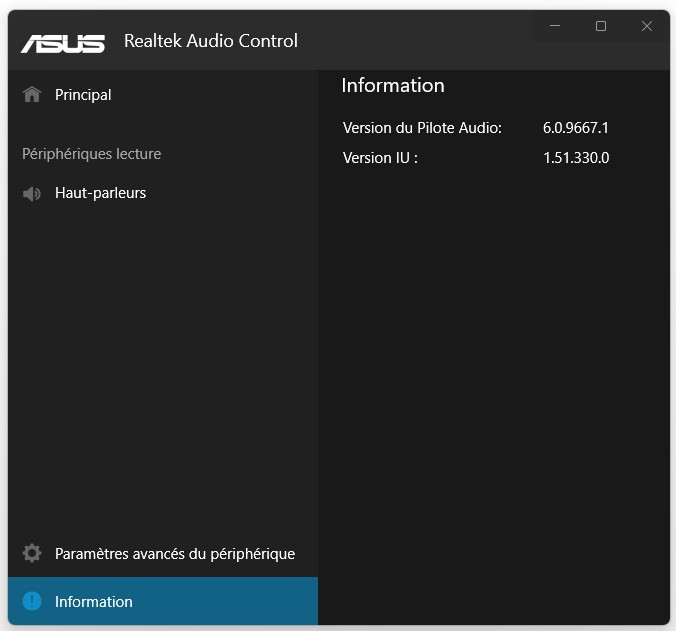Select the Information text in sidebar
The width and height of the screenshot is (676, 631).
pos(94,601)
